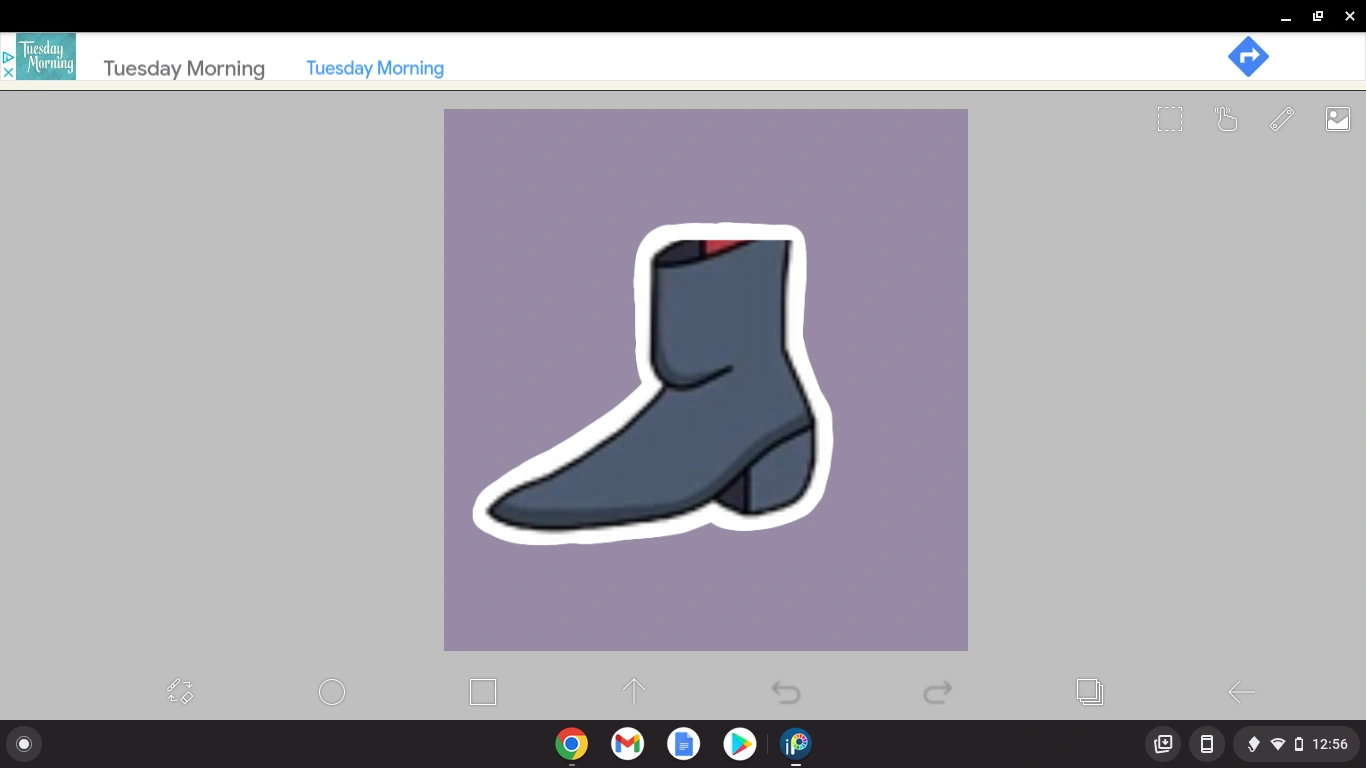Open Gmail from the shelf
The height and width of the screenshot is (768, 1366).
(x=627, y=744)
